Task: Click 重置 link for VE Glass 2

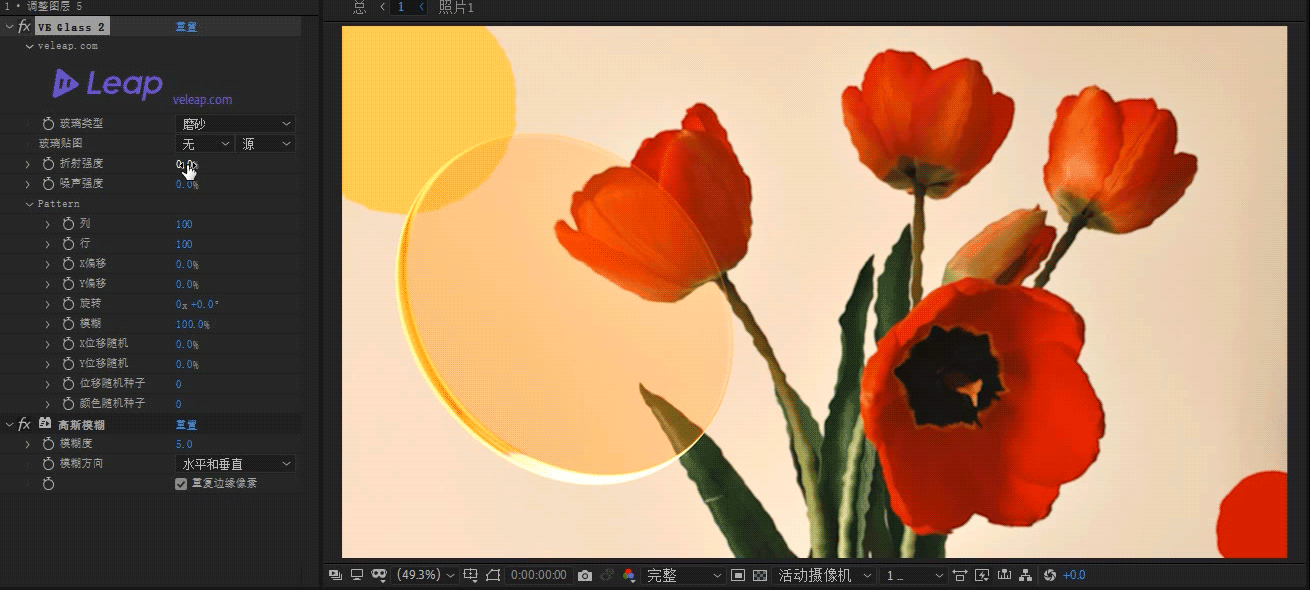Action: point(186,27)
